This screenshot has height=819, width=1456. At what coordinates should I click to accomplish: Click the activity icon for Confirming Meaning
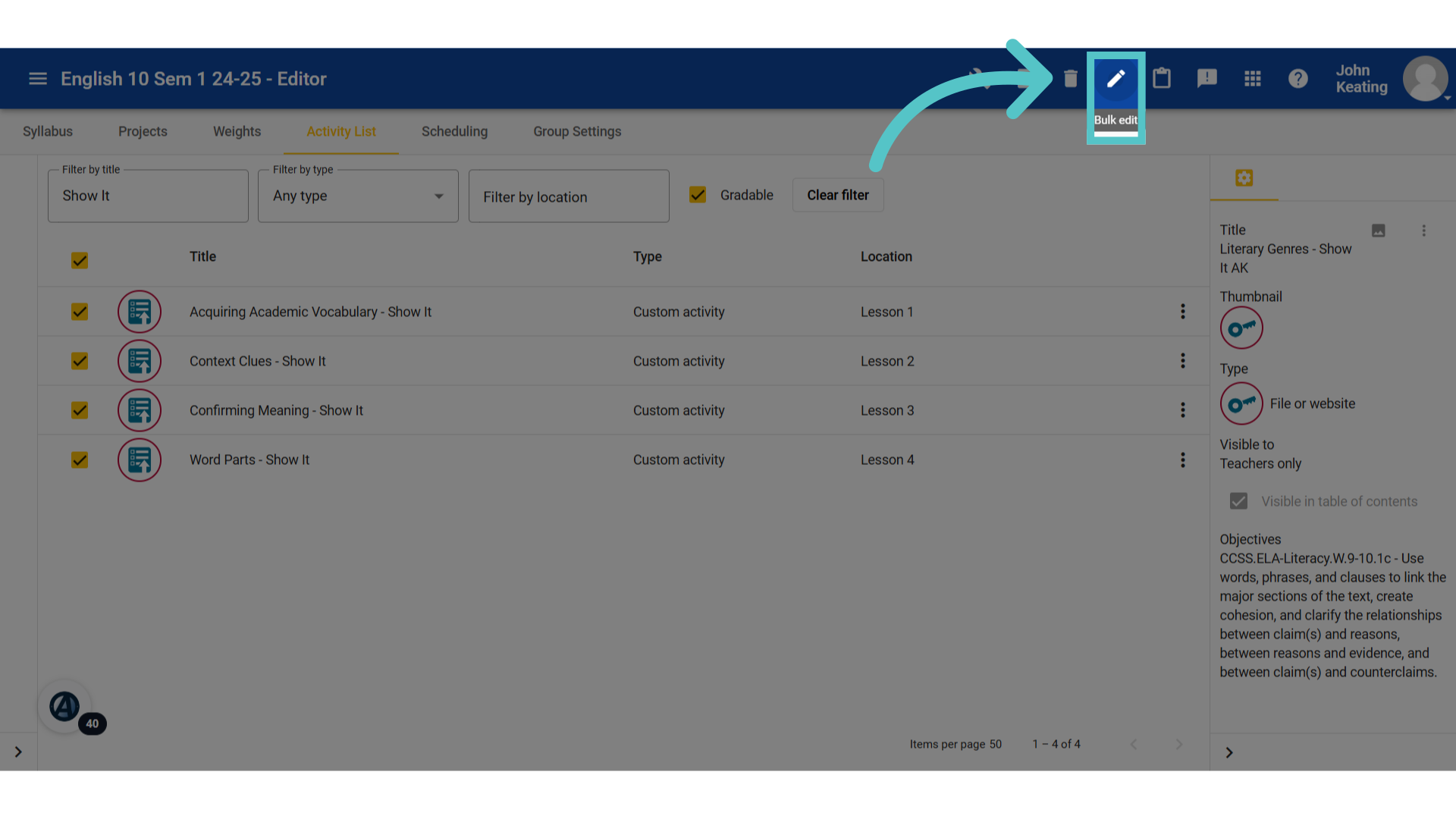tap(140, 410)
